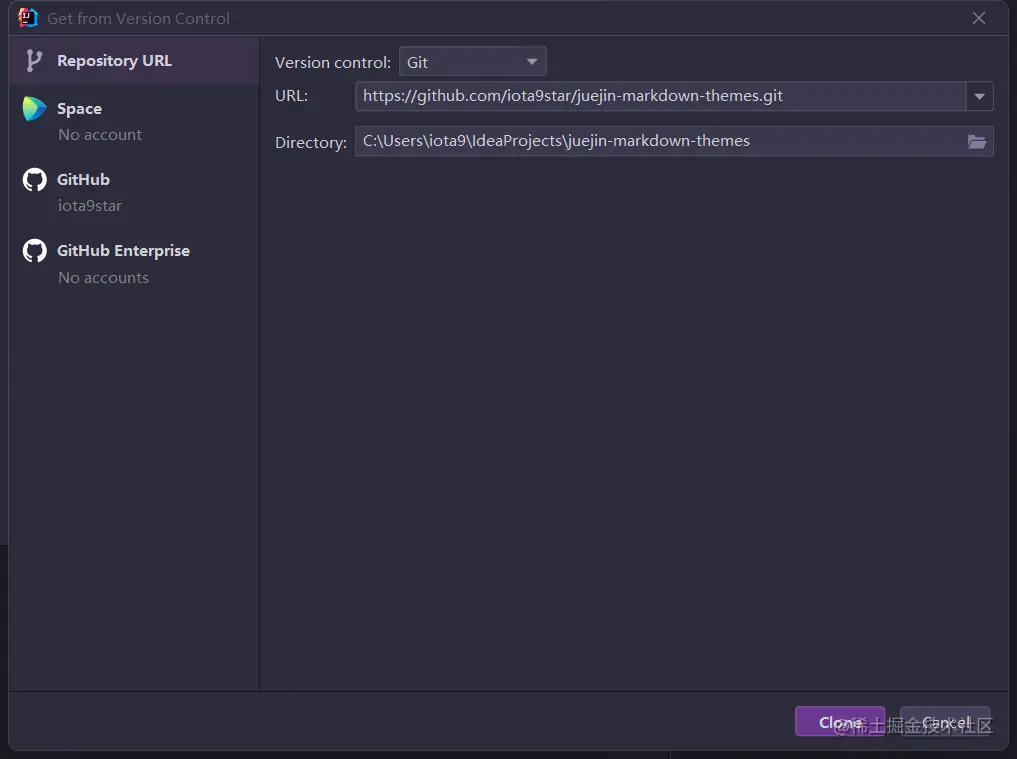This screenshot has width=1017, height=759.
Task: Open the Version control Git dropdown
Action: pos(472,62)
